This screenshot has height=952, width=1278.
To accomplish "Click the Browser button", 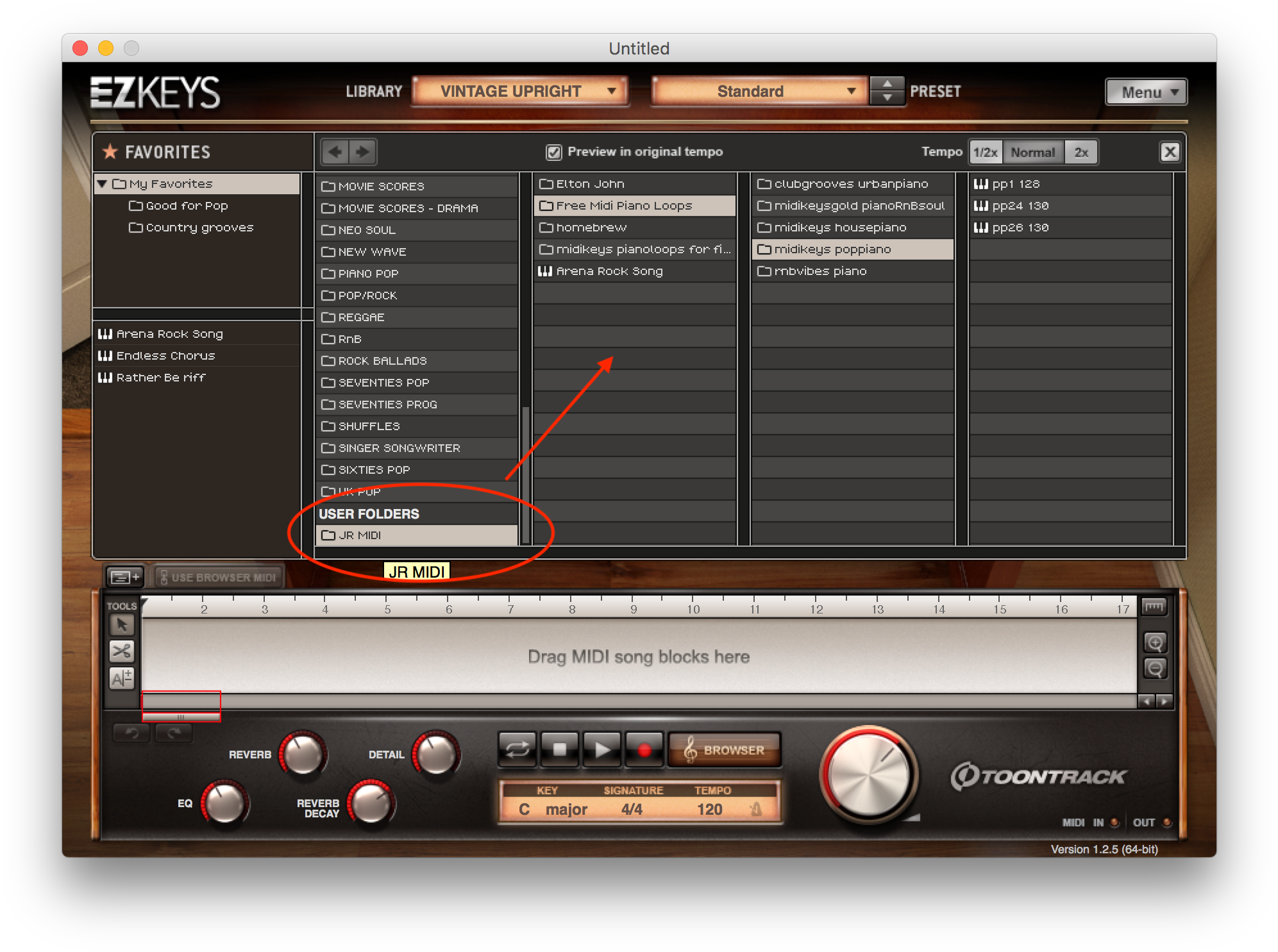I will click(x=725, y=749).
